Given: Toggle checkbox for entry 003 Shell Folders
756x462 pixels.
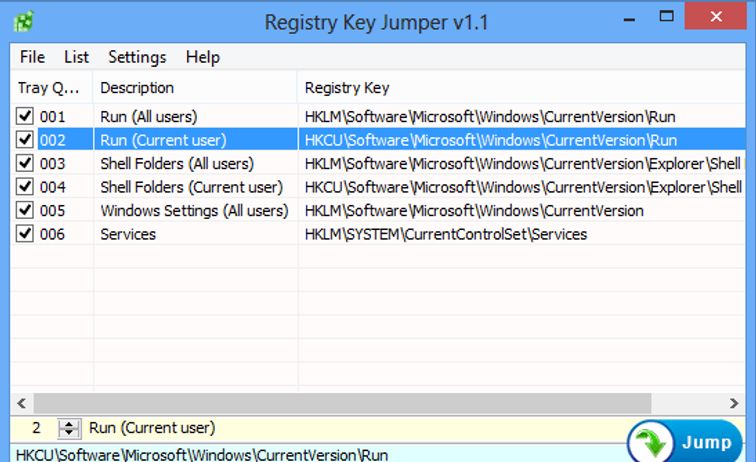Looking at the screenshot, I should pos(25,164).
